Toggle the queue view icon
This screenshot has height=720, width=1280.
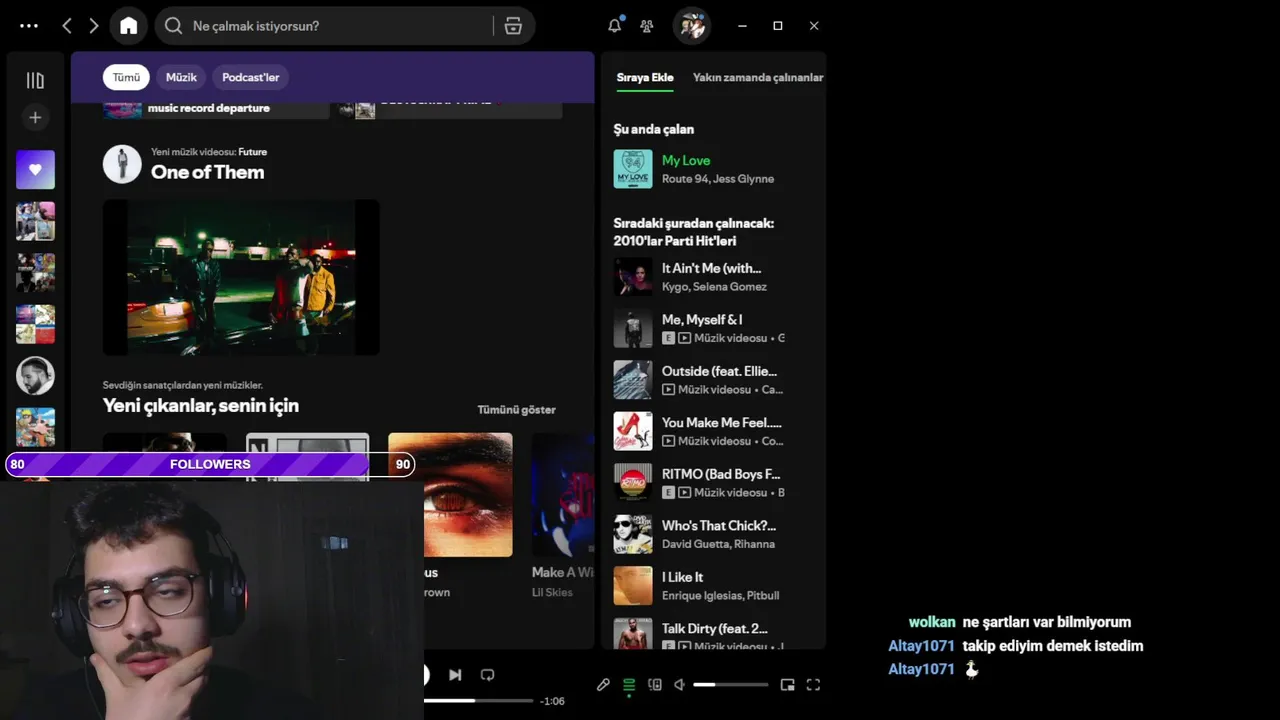[x=629, y=685]
